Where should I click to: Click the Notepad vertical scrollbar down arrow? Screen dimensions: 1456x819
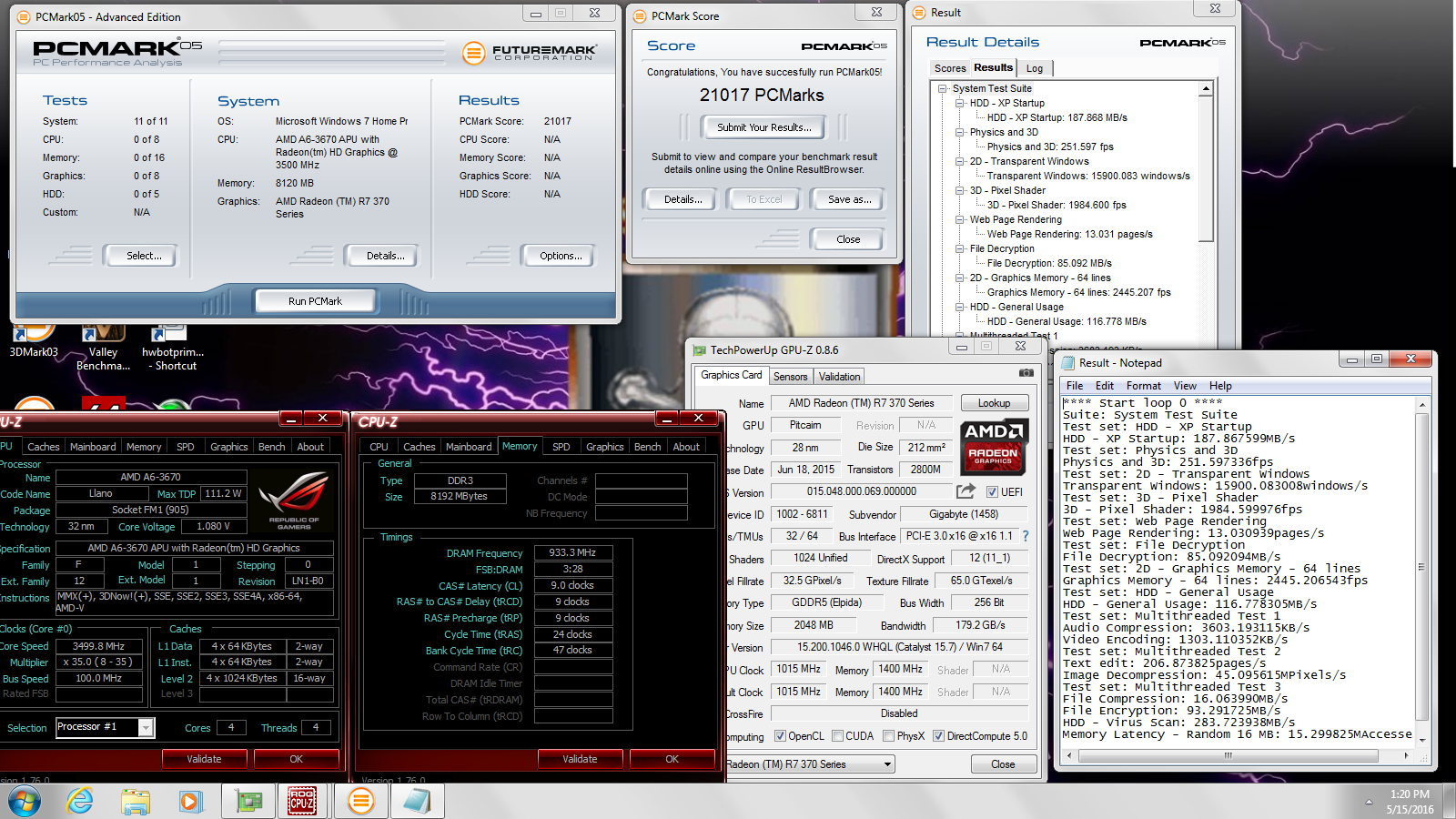click(x=1421, y=741)
